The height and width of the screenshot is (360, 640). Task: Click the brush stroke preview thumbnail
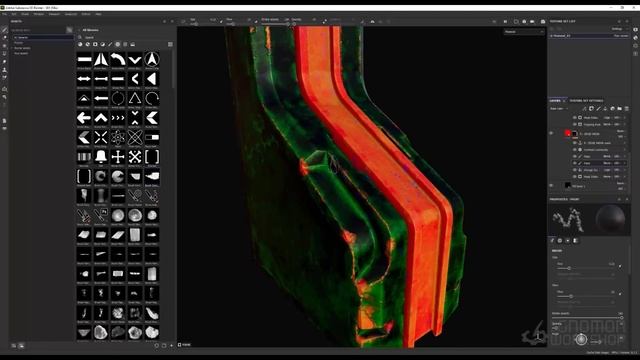568,220
